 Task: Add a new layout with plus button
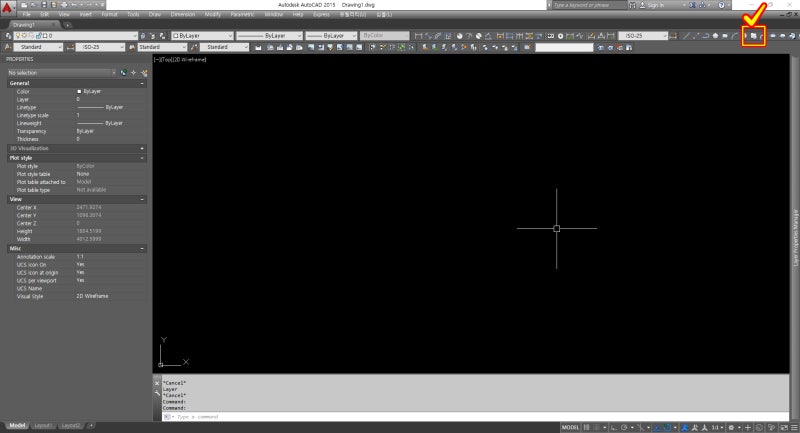point(91,426)
